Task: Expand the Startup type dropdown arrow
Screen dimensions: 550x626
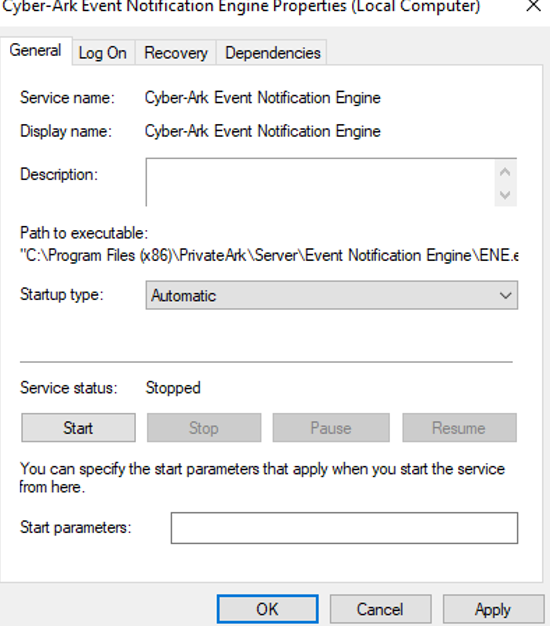Action: (x=505, y=295)
